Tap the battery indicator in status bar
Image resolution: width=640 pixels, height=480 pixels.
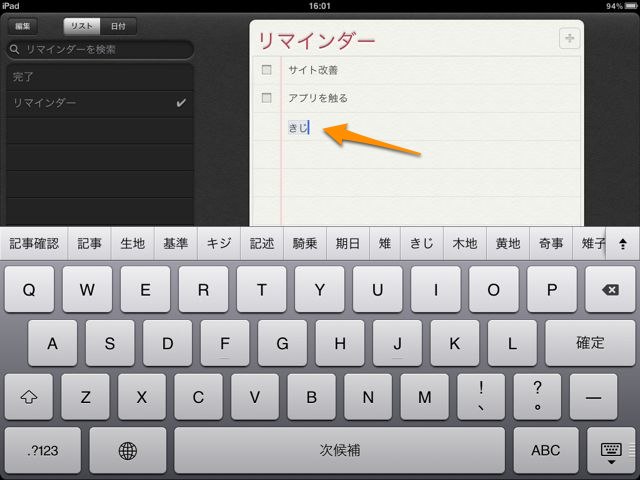(x=631, y=6)
